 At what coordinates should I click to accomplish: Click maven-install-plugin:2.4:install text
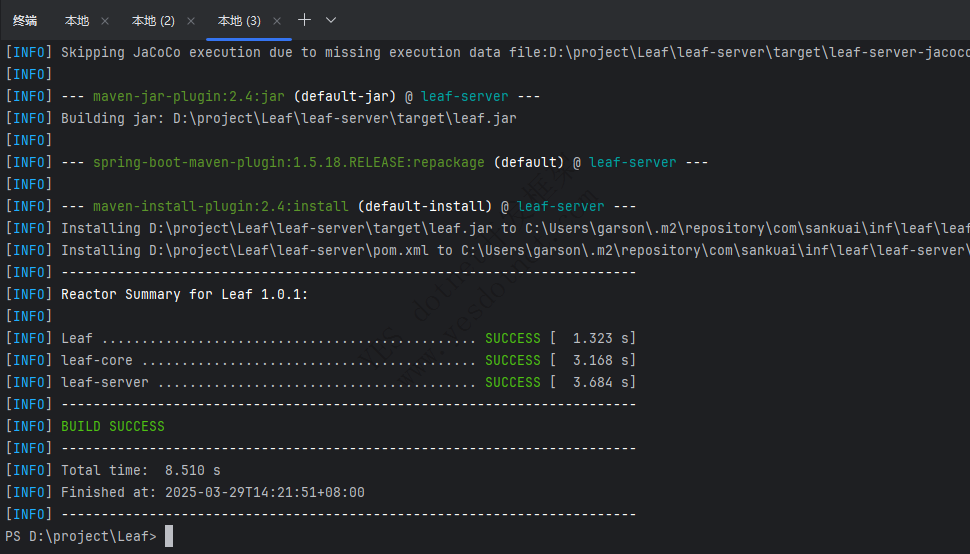(221, 207)
